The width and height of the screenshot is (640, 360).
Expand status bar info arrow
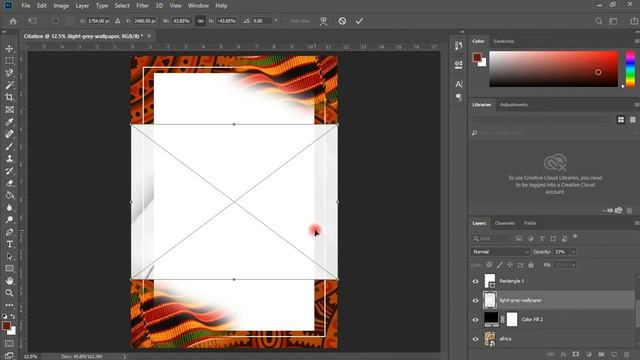point(124,356)
